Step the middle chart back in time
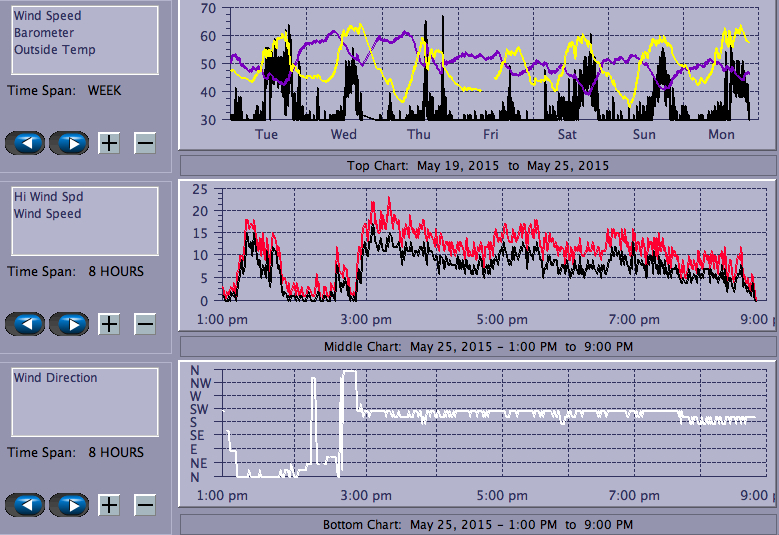This screenshot has height=535, width=779. click(x=25, y=324)
